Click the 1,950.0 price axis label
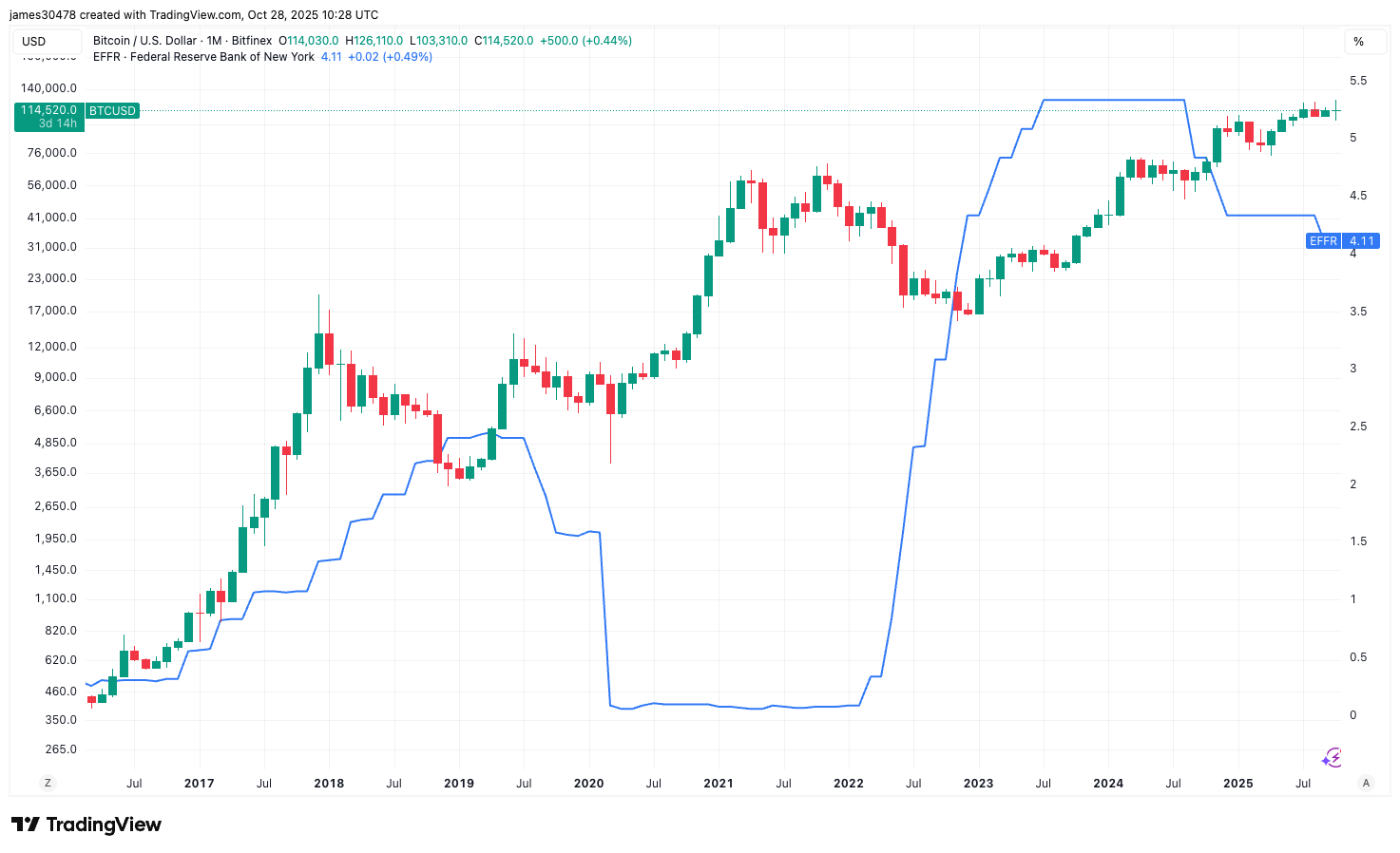This screenshot has height=853, width=1400. click(x=55, y=539)
